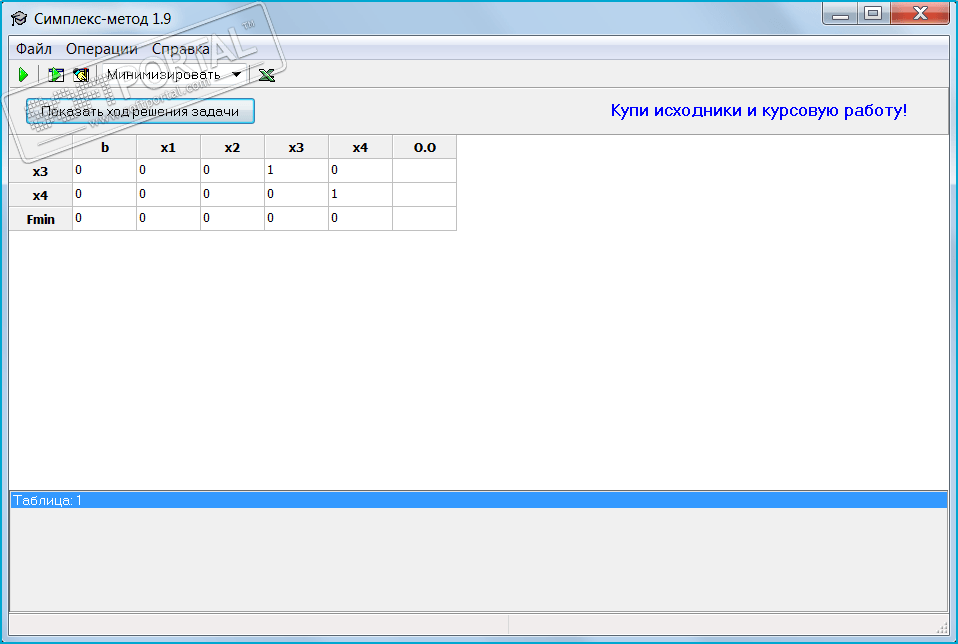The height and width of the screenshot is (644, 958).
Task: Select empty cell in row x3, column 0.0
Action: 425,171
